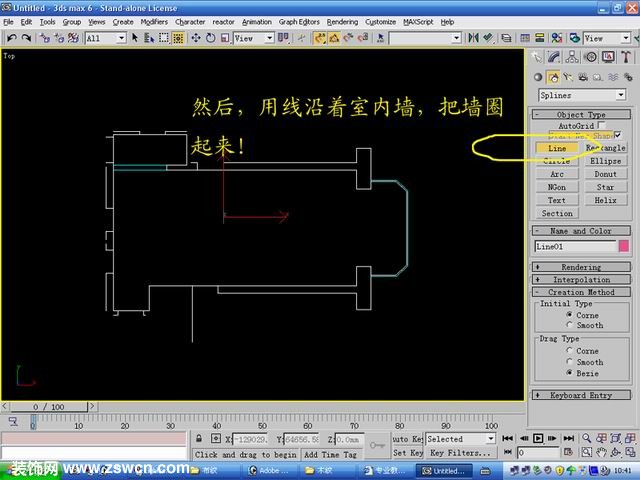Open the Selected key filter dropdown
The height and width of the screenshot is (480, 640).
(x=460, y=439)
